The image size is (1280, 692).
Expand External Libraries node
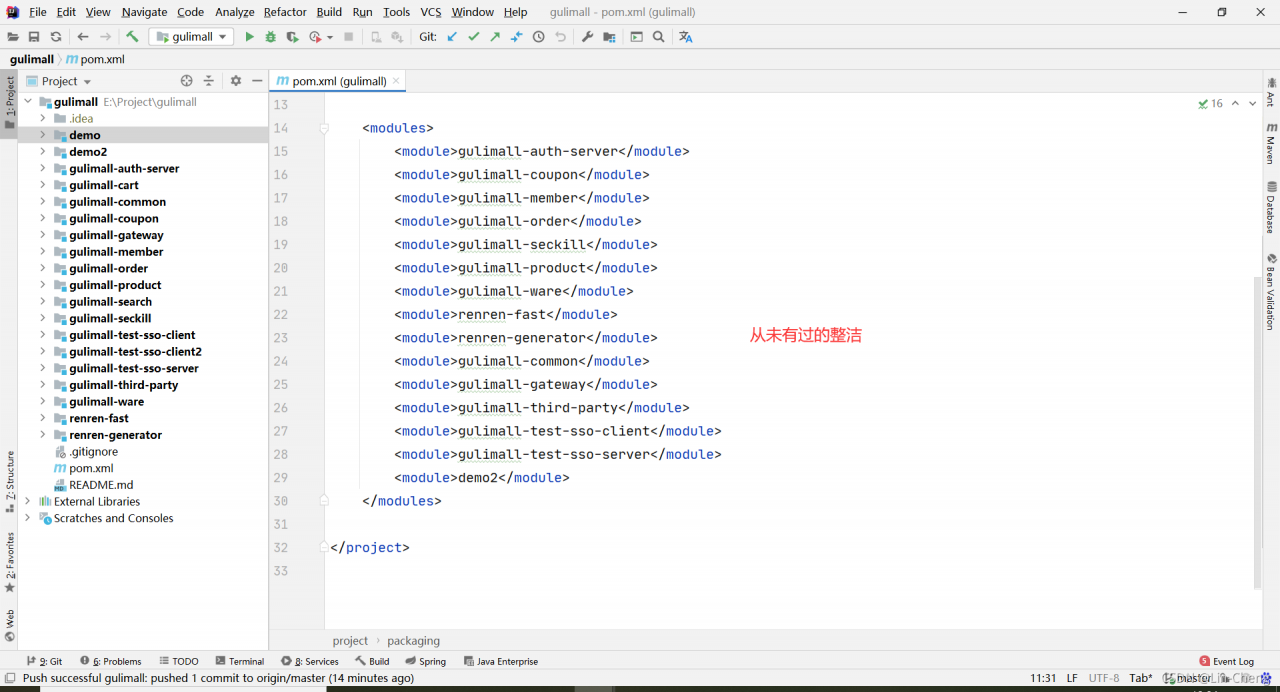[28, 502]
